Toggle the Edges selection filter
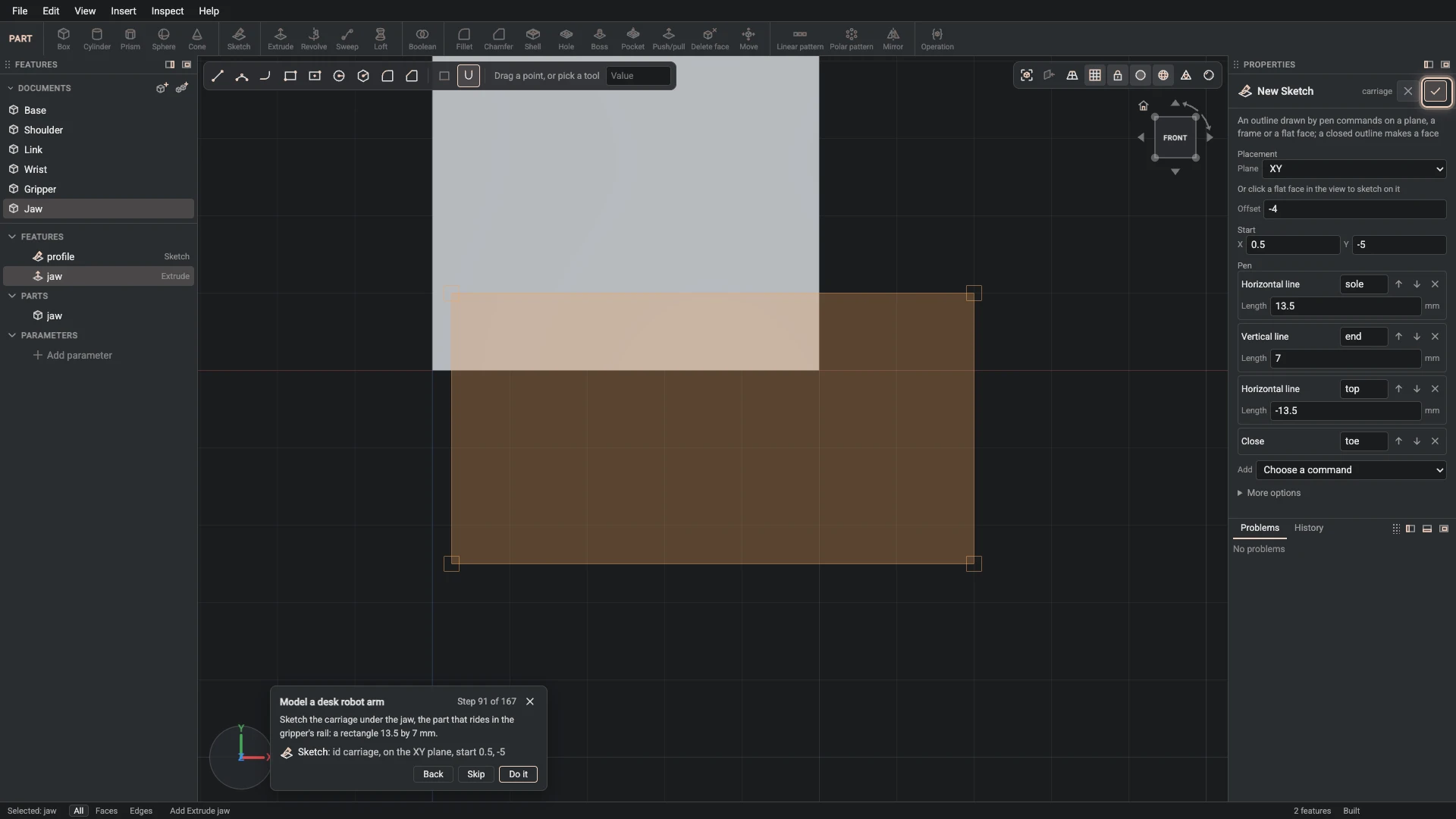The image size is (1456, 819). click(x=141, y=811)
